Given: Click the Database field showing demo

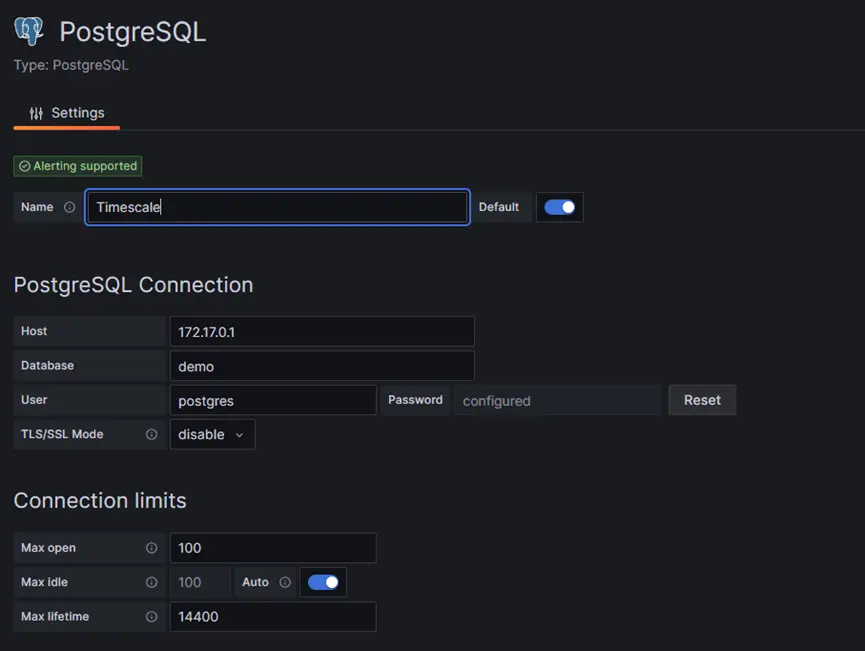Looking at the screenshot, I should coord(321,366).
